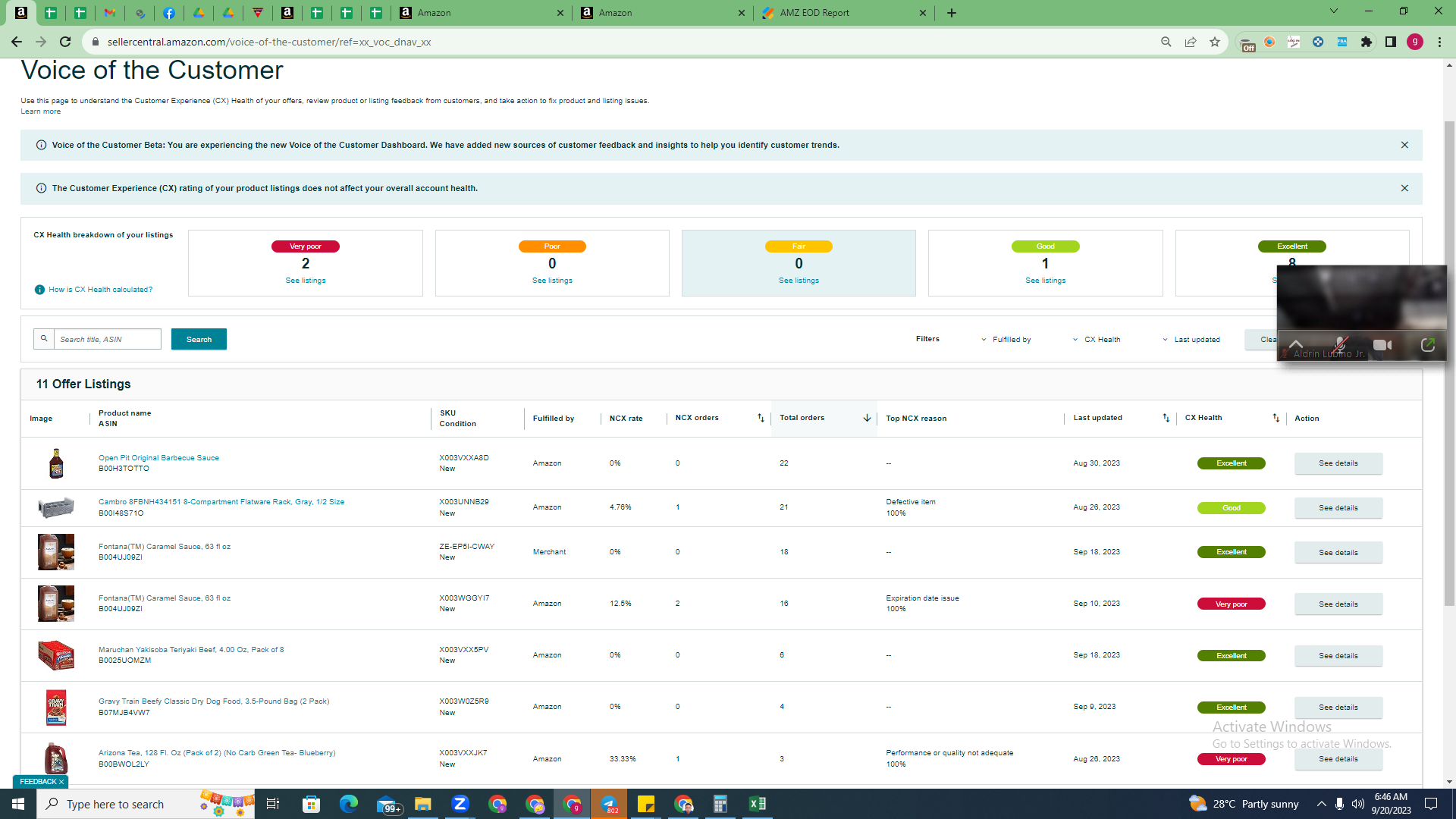
Task: Switch to the second Amazon browser tab
Action: (x=663, y=13)
